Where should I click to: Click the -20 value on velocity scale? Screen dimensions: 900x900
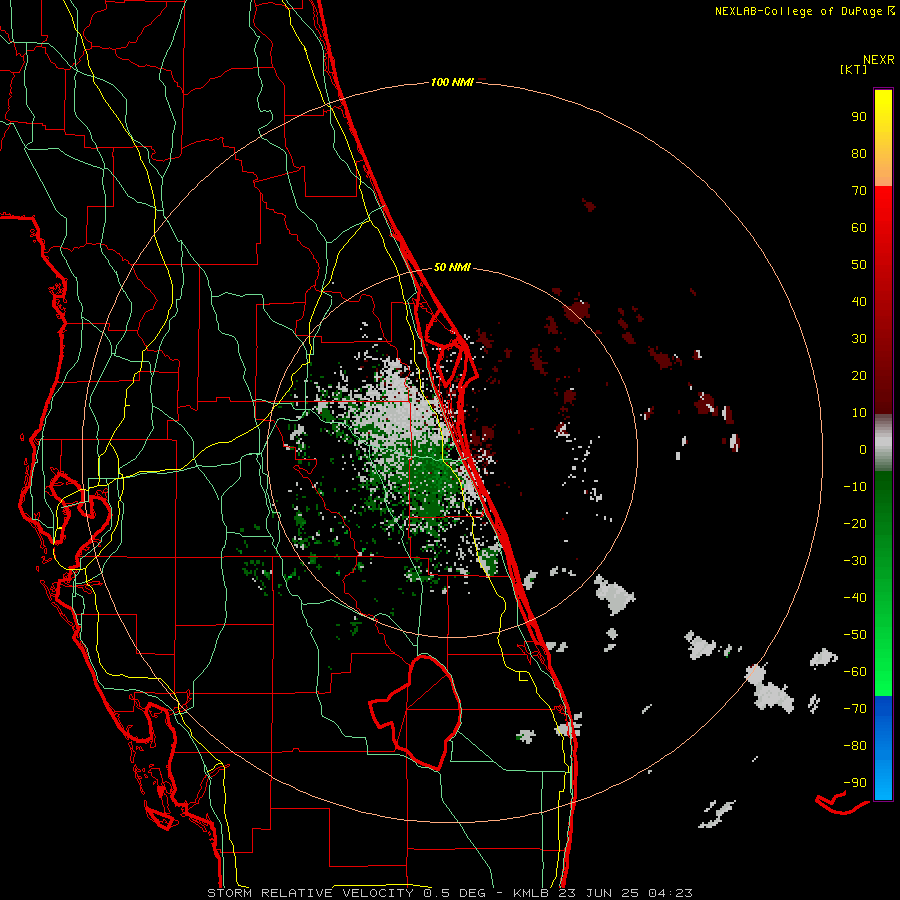855,523
